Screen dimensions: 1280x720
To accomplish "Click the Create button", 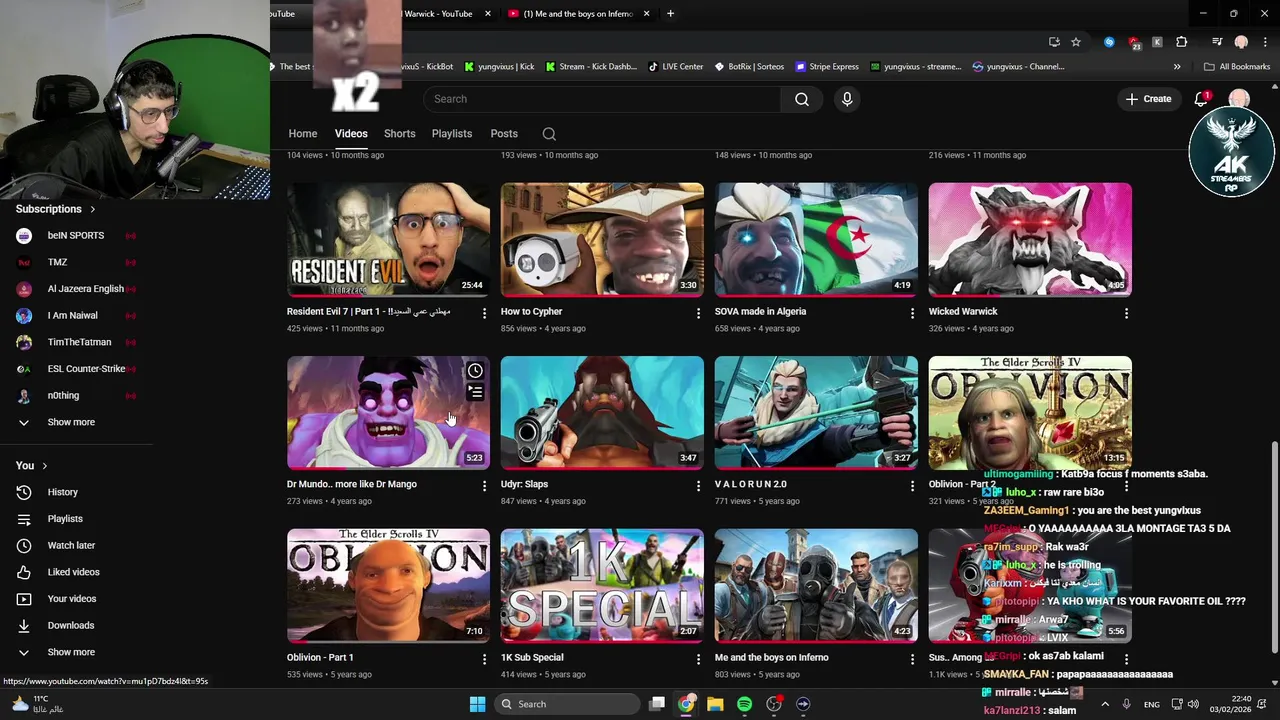I will [1148, 99].
